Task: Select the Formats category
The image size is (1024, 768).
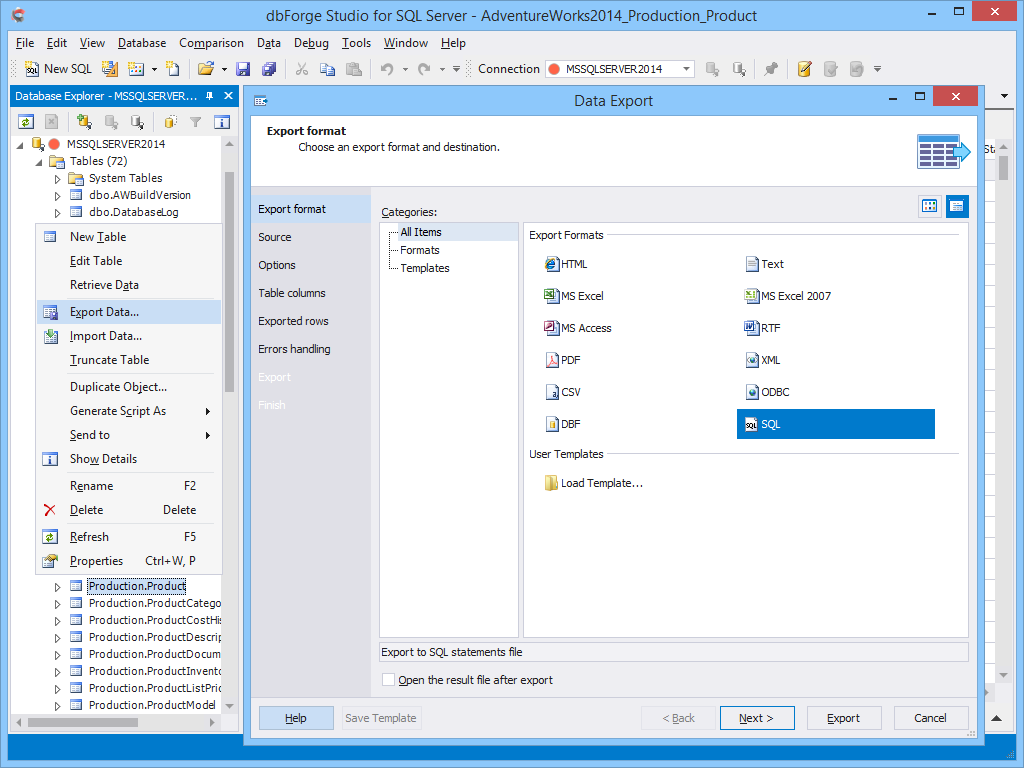Action: pos(420,250)
